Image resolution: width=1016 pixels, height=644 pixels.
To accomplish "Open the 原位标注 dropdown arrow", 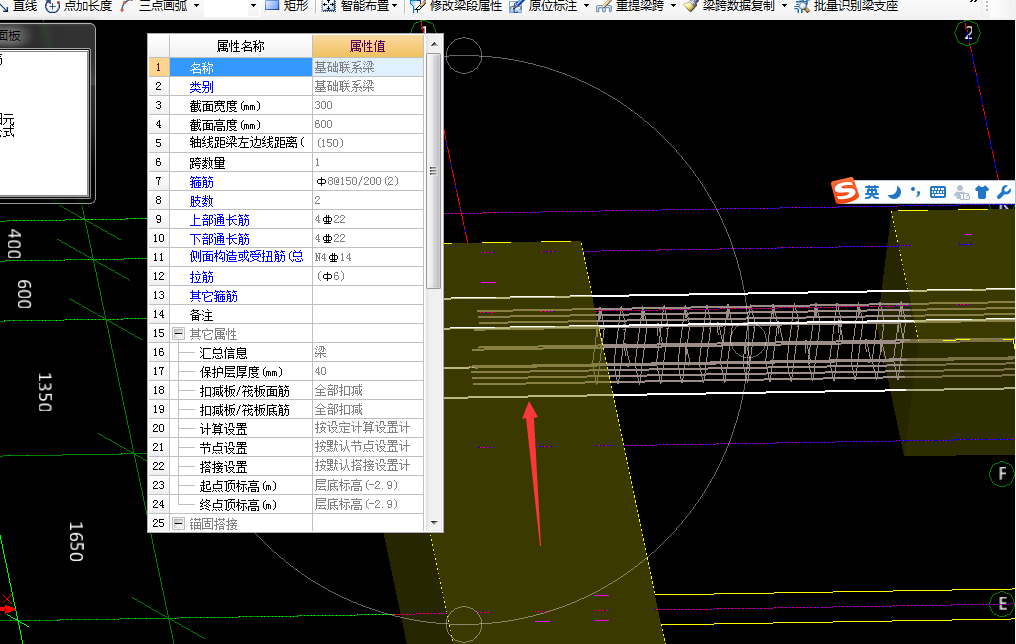I will (x=586, y=6).
